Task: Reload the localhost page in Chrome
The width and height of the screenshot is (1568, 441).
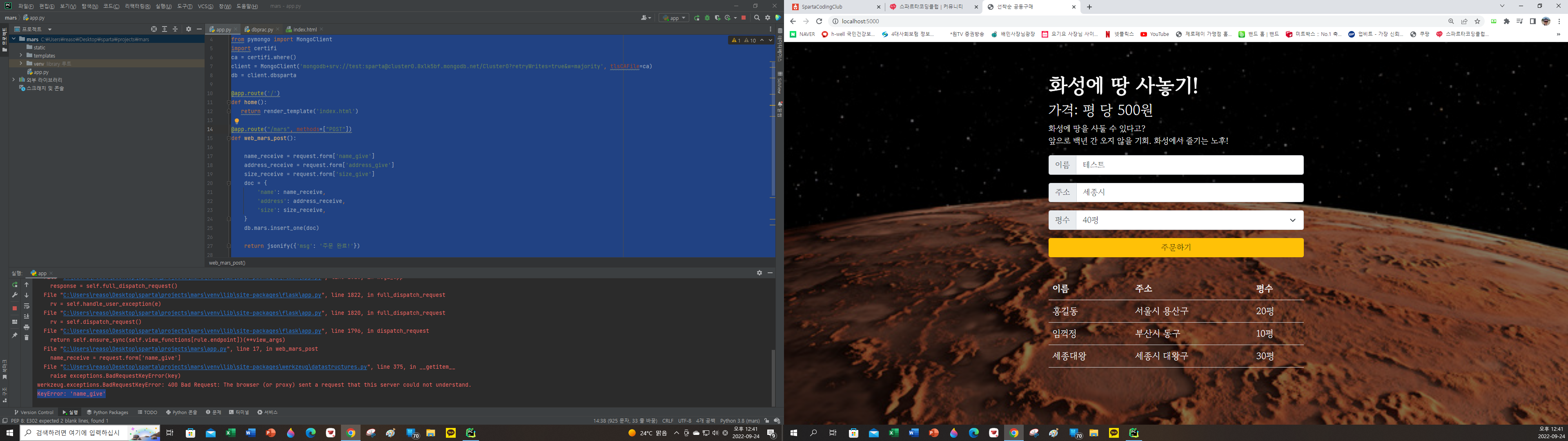Action: 819,21
